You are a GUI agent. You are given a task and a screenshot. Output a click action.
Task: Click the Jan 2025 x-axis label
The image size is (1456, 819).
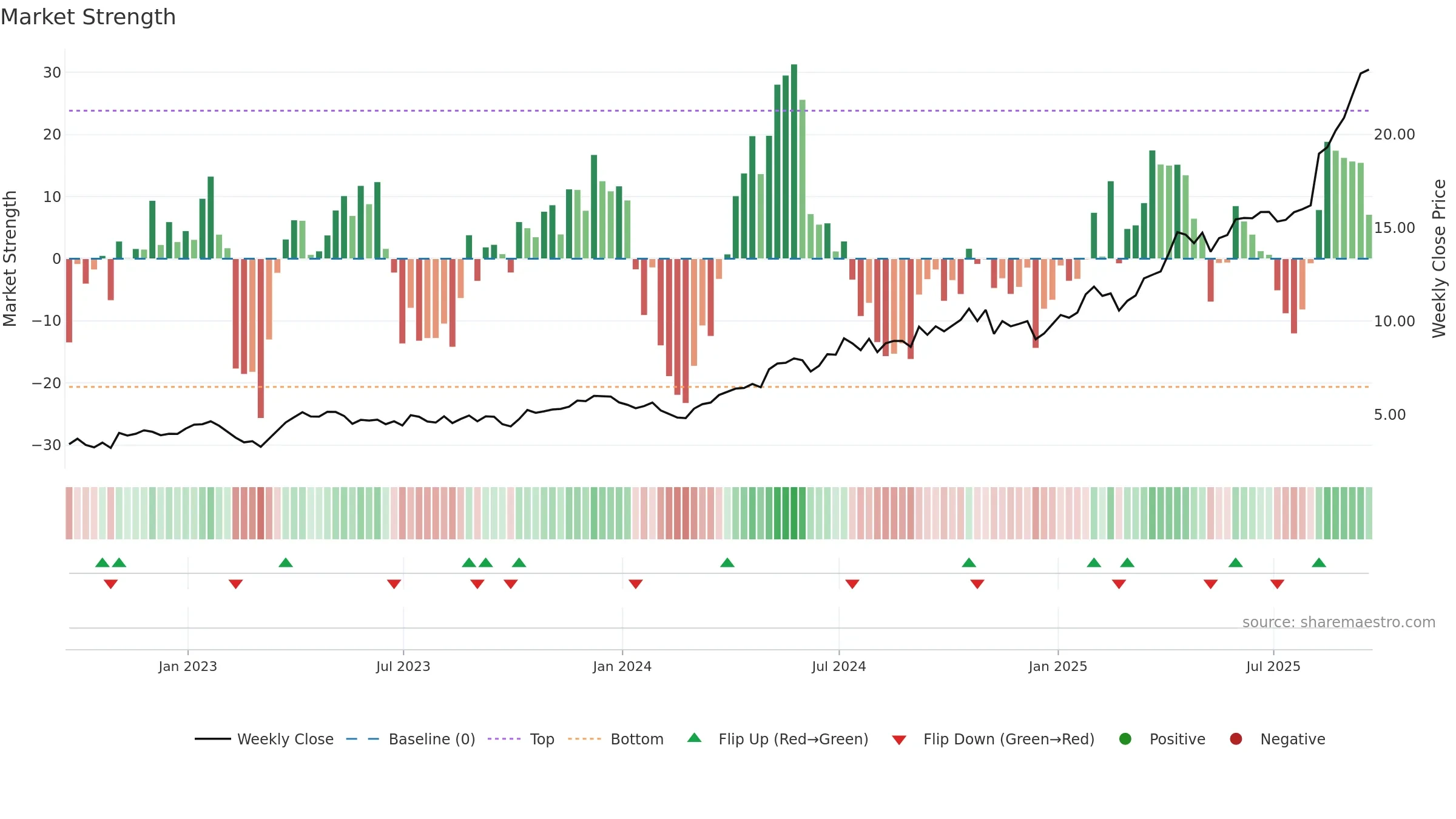pos(1058,666)
